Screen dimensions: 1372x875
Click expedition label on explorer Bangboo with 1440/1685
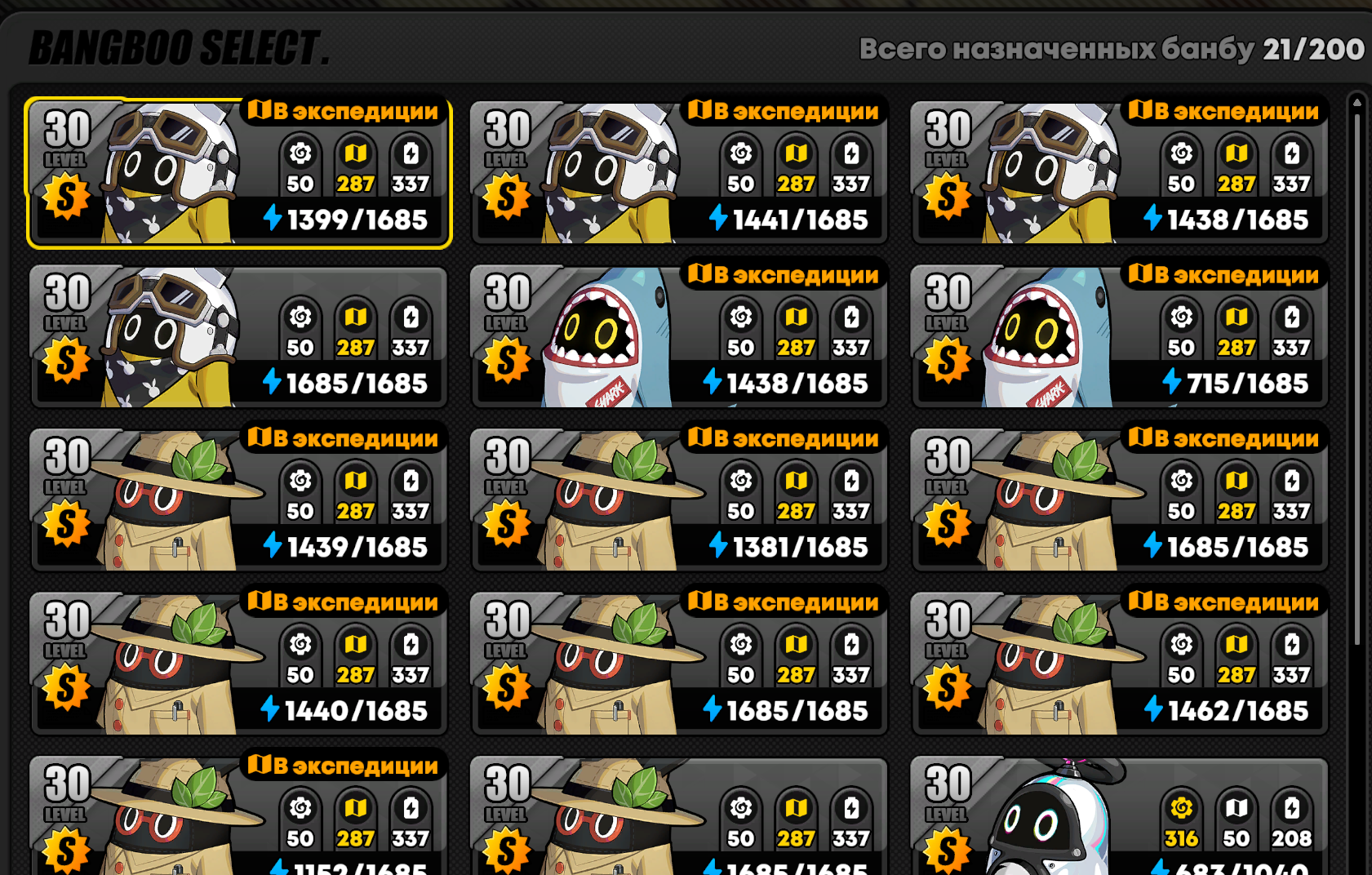click(x=343, y=602)
